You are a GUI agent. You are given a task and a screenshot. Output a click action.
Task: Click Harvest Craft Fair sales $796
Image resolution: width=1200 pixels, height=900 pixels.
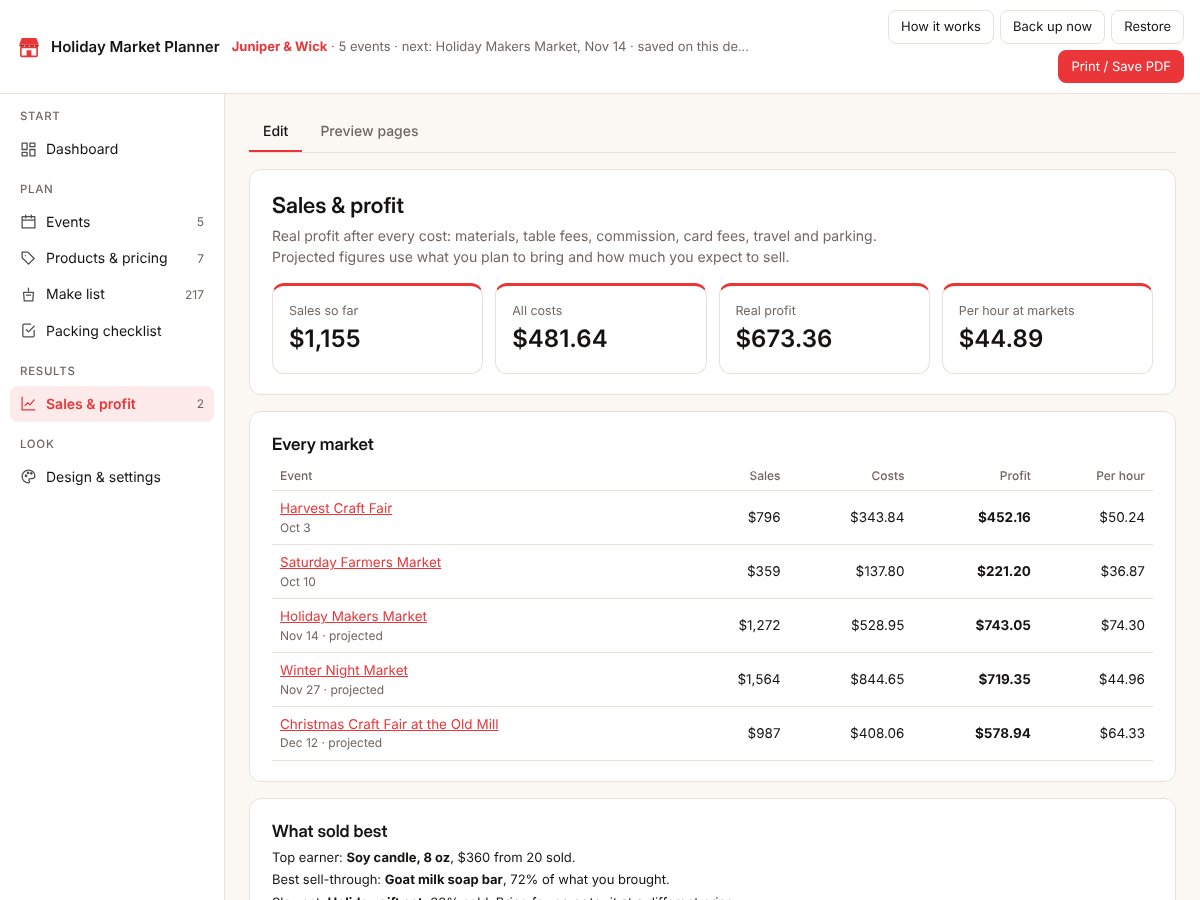pos(764,517)
